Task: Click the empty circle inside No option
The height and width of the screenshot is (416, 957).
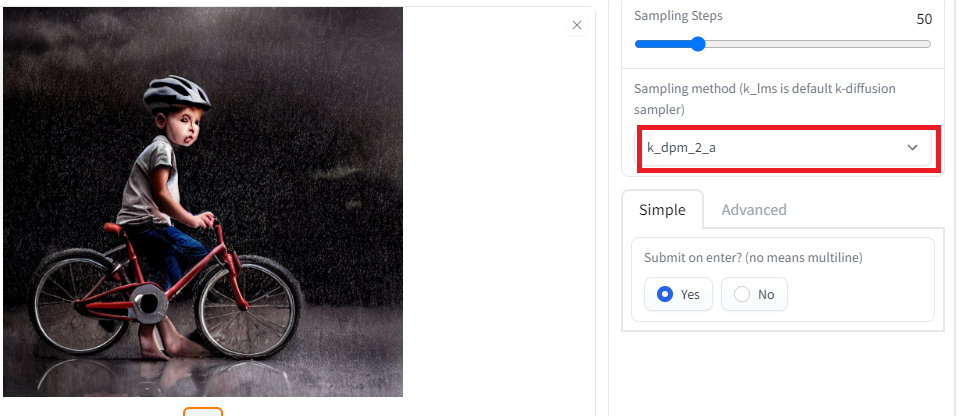Action: coord(742,295)
